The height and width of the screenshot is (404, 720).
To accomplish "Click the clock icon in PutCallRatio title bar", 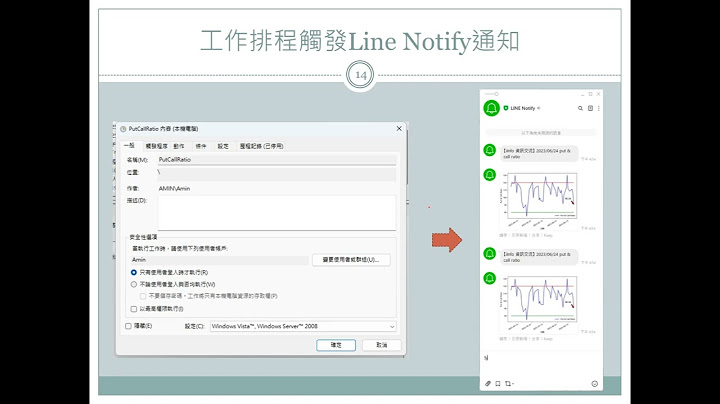I will (x=123, y=129).
